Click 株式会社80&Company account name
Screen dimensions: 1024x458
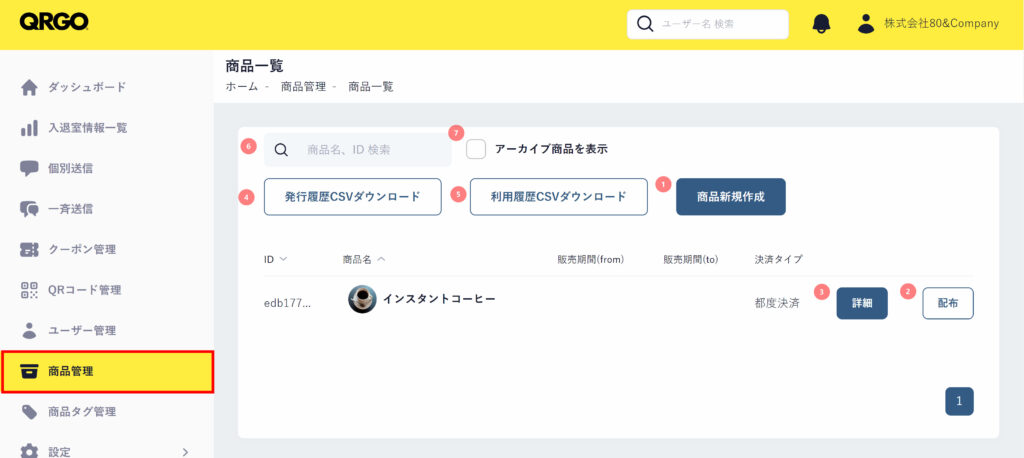point(941,24)
